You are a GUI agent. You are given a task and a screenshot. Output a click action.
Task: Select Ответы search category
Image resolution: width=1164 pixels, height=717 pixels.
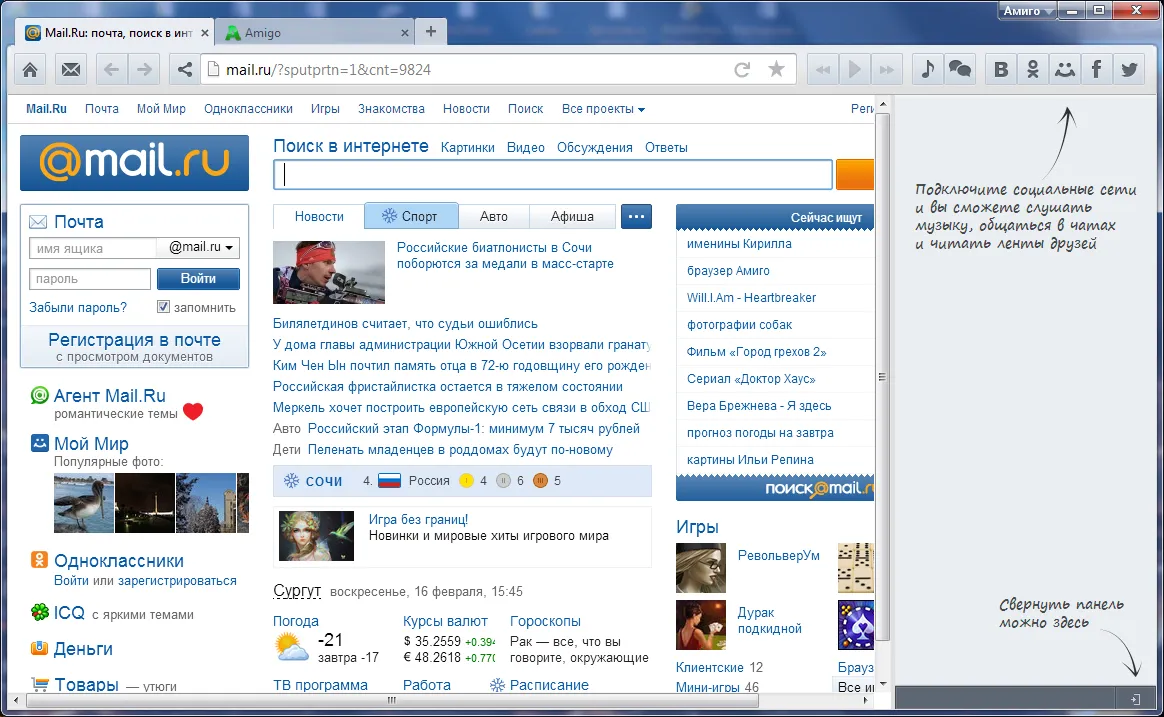pos(666,148)
